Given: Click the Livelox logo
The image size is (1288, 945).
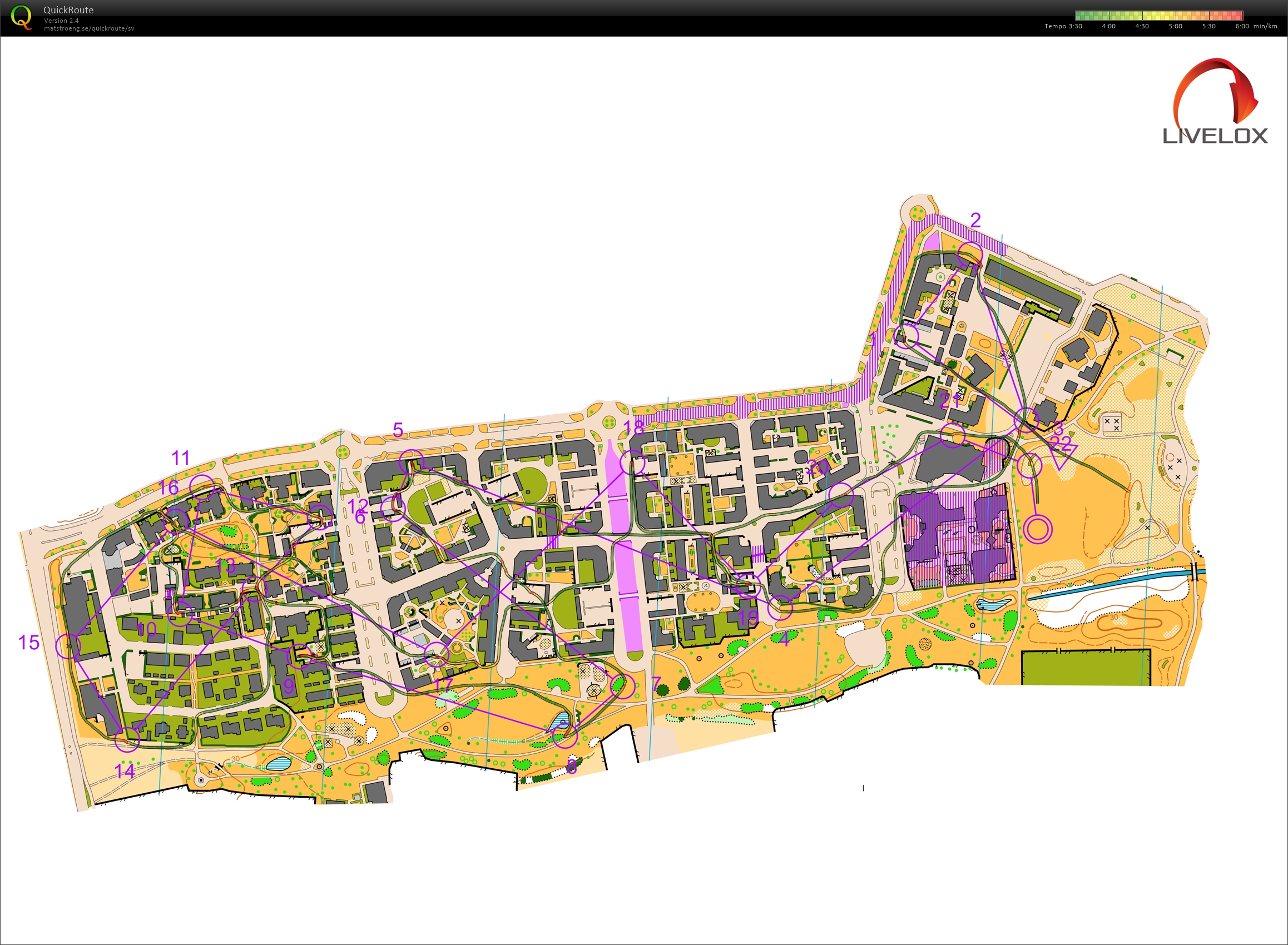Looking at the screenshot, I should [x=1215, y=101].
